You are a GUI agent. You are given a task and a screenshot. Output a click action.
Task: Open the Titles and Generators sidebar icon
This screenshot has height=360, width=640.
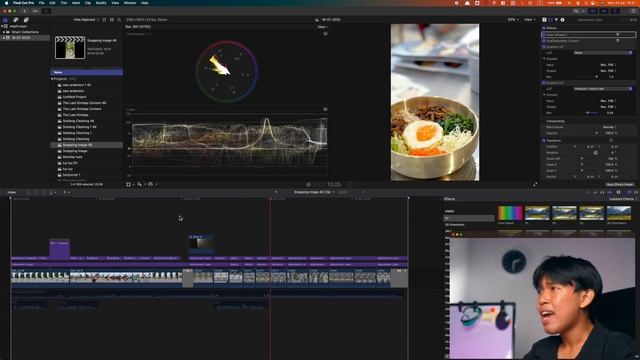pos(26,20)
